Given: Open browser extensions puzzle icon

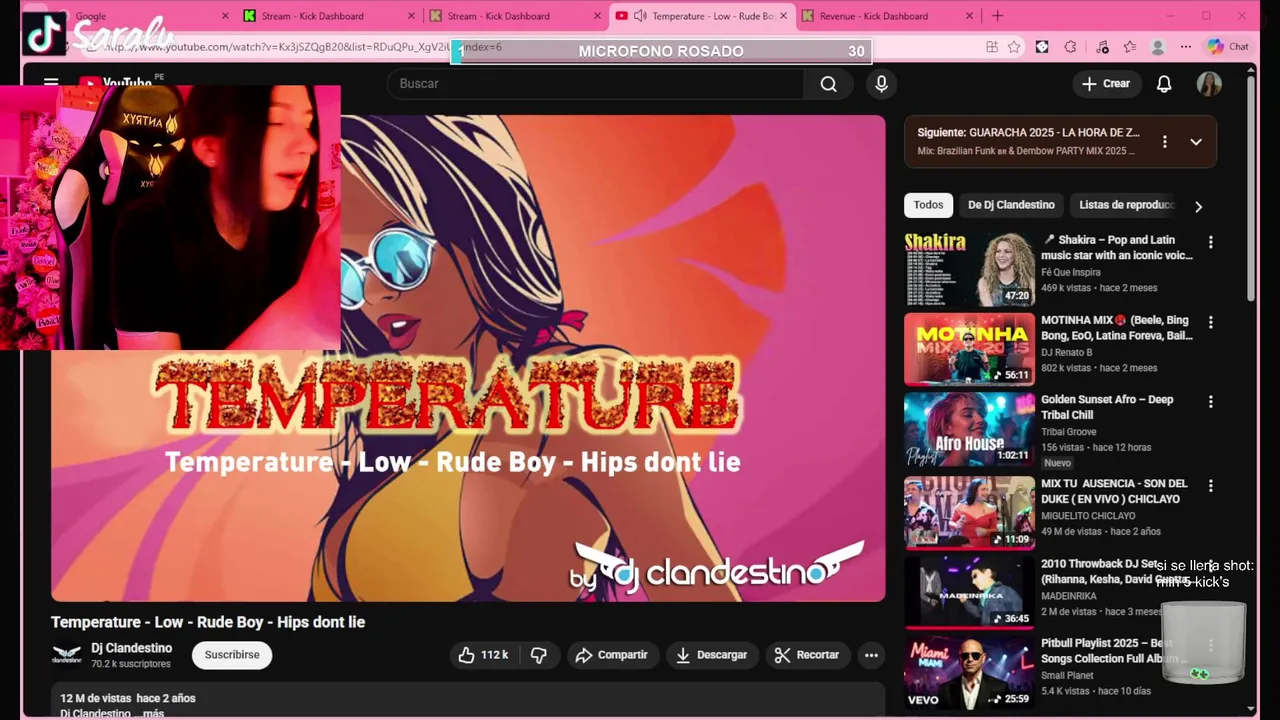Looking at the screenshot, I should [x=1071, y=47].
